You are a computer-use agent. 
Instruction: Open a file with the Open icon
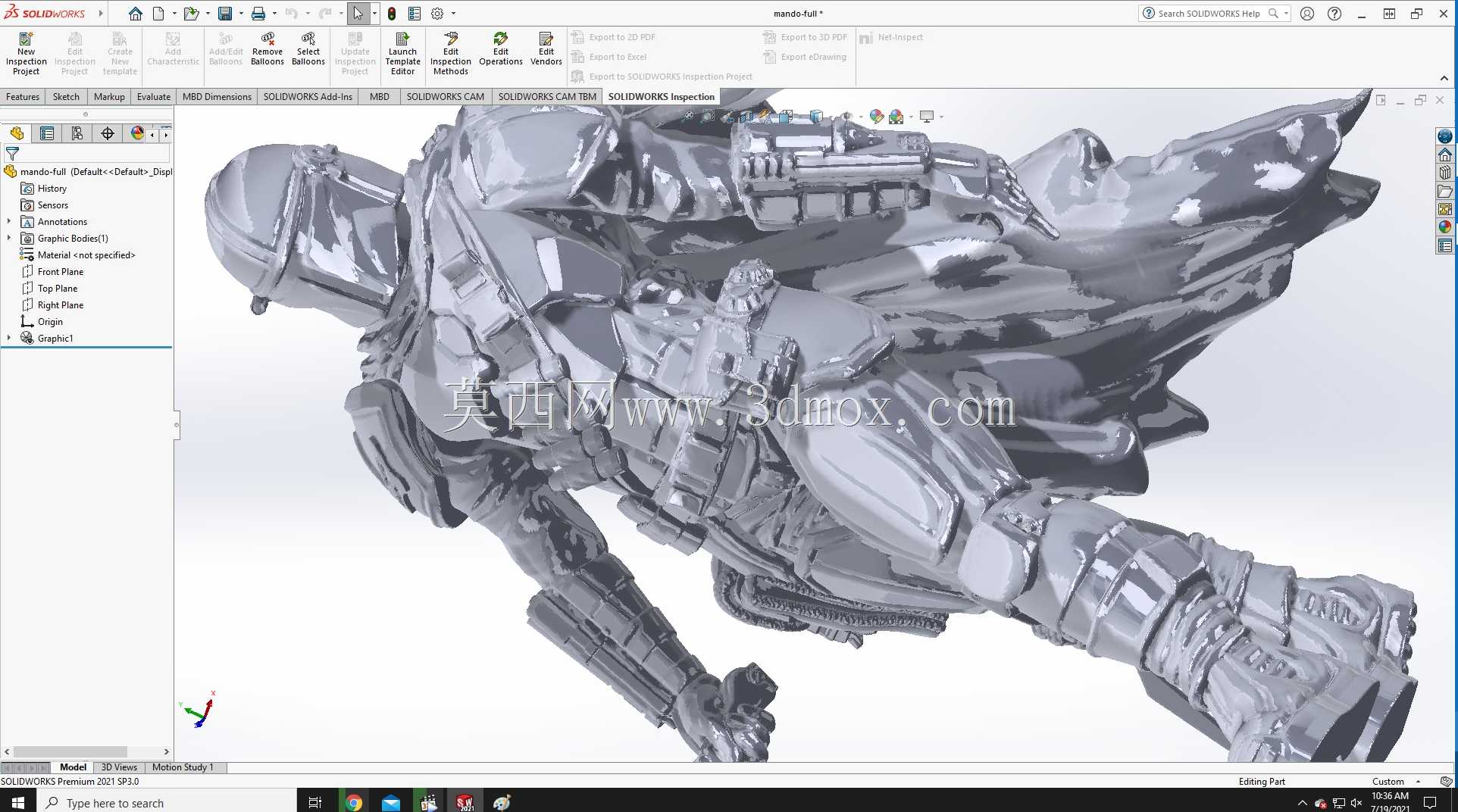click(x=191, y=14)
